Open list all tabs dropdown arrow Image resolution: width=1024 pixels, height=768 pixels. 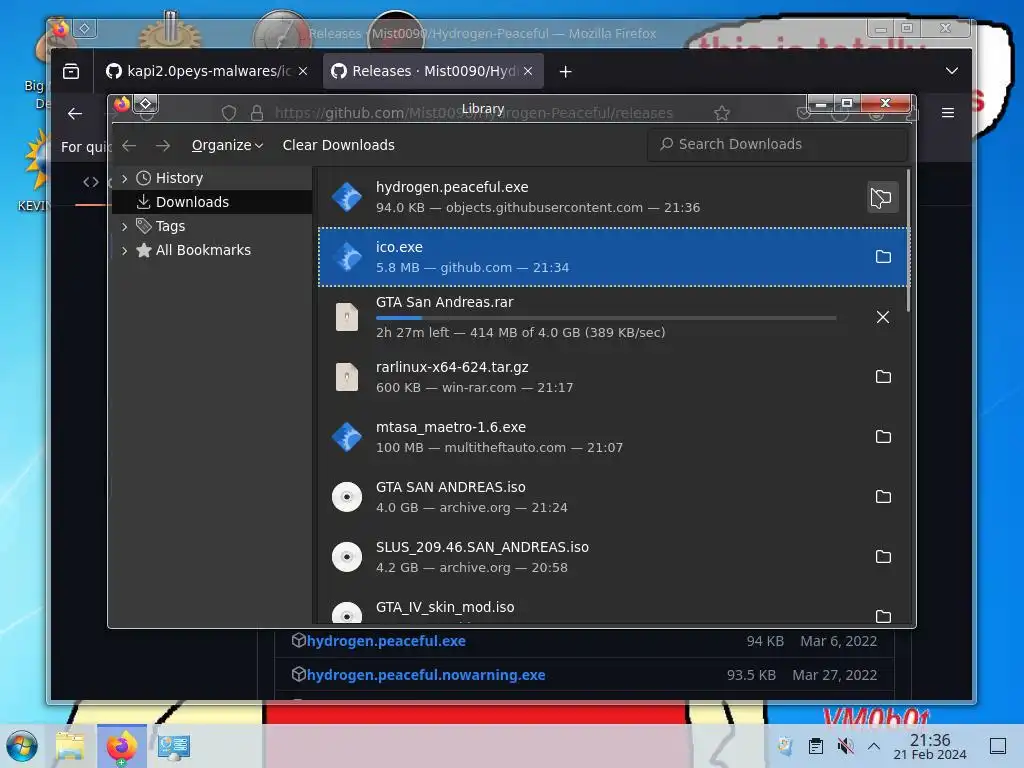[x=952, y=71]
